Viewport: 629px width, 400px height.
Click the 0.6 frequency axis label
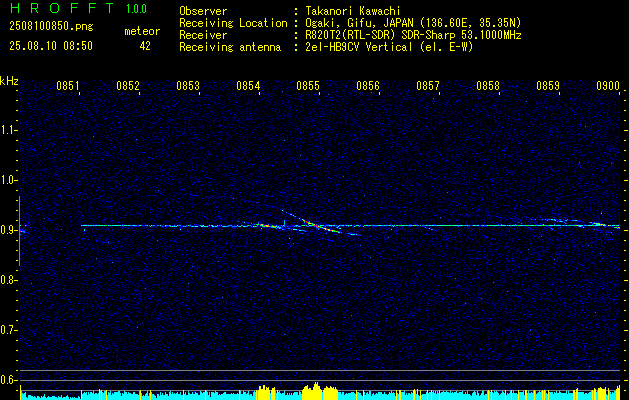click(x=8, y=380)
